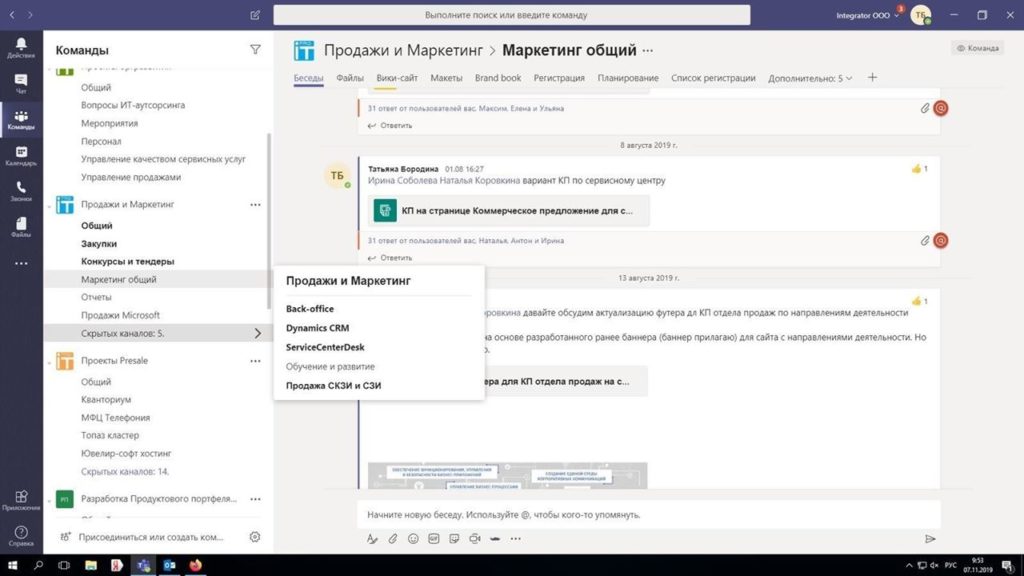Expand hidden channels Скрытых каналов: 5

pyautogui.click(x=157, y=333)
